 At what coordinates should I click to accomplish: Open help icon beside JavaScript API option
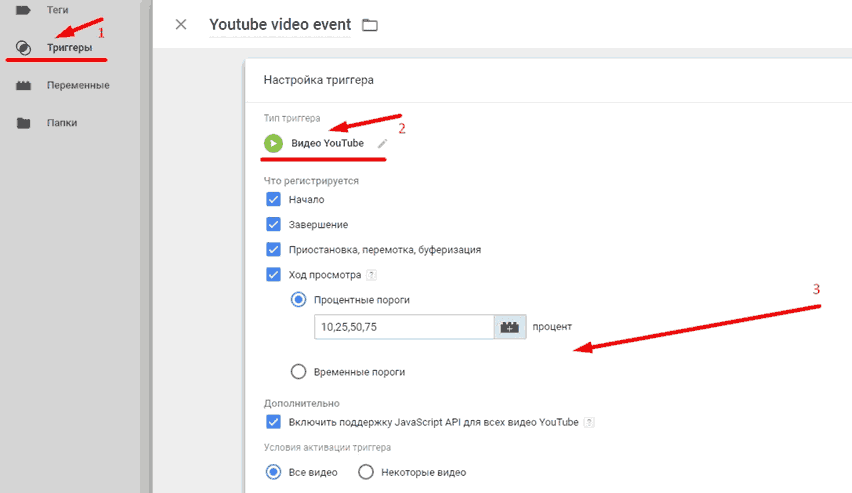click(x=589, y=422)
